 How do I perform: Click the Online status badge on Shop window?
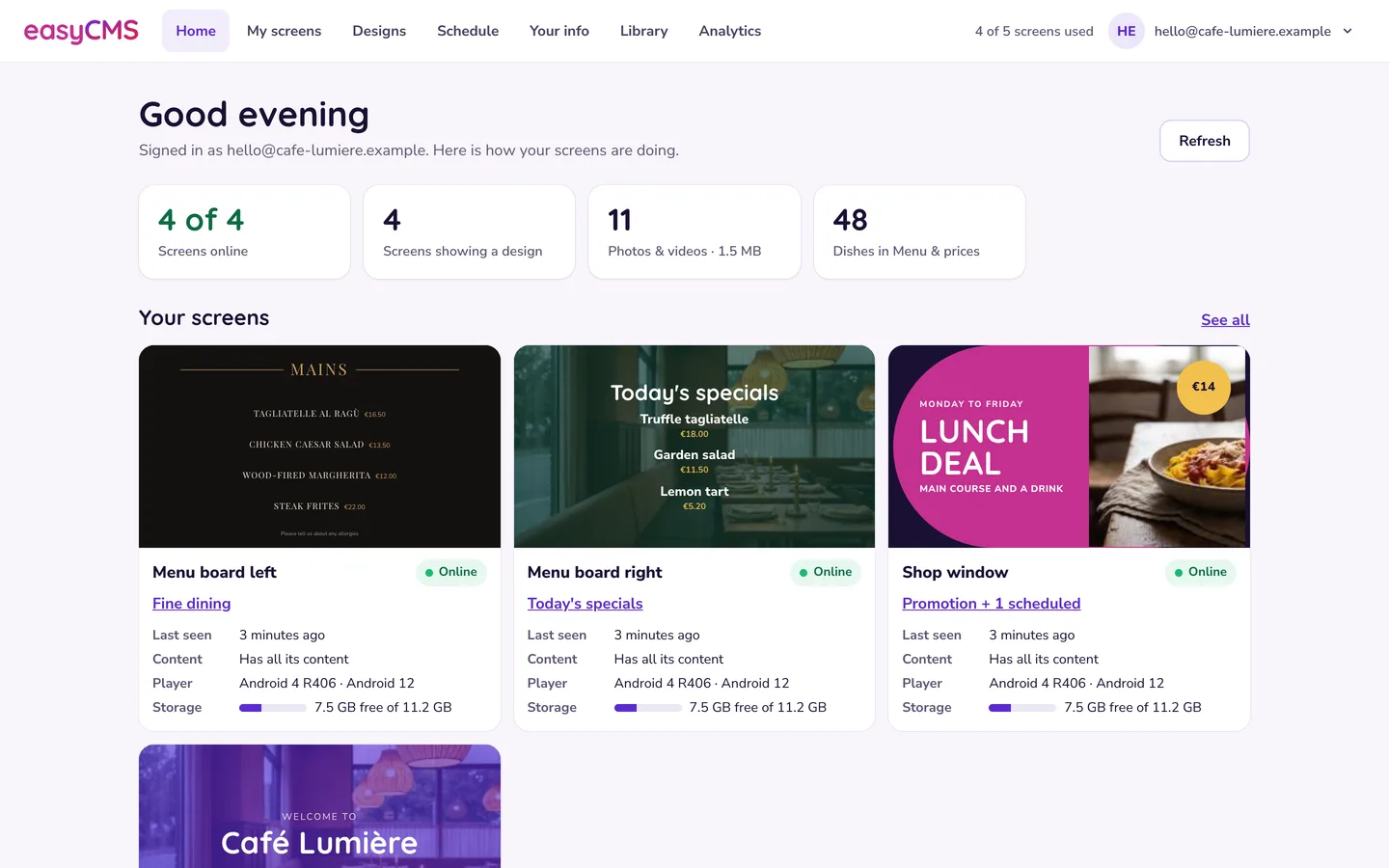coord(1201,572)
